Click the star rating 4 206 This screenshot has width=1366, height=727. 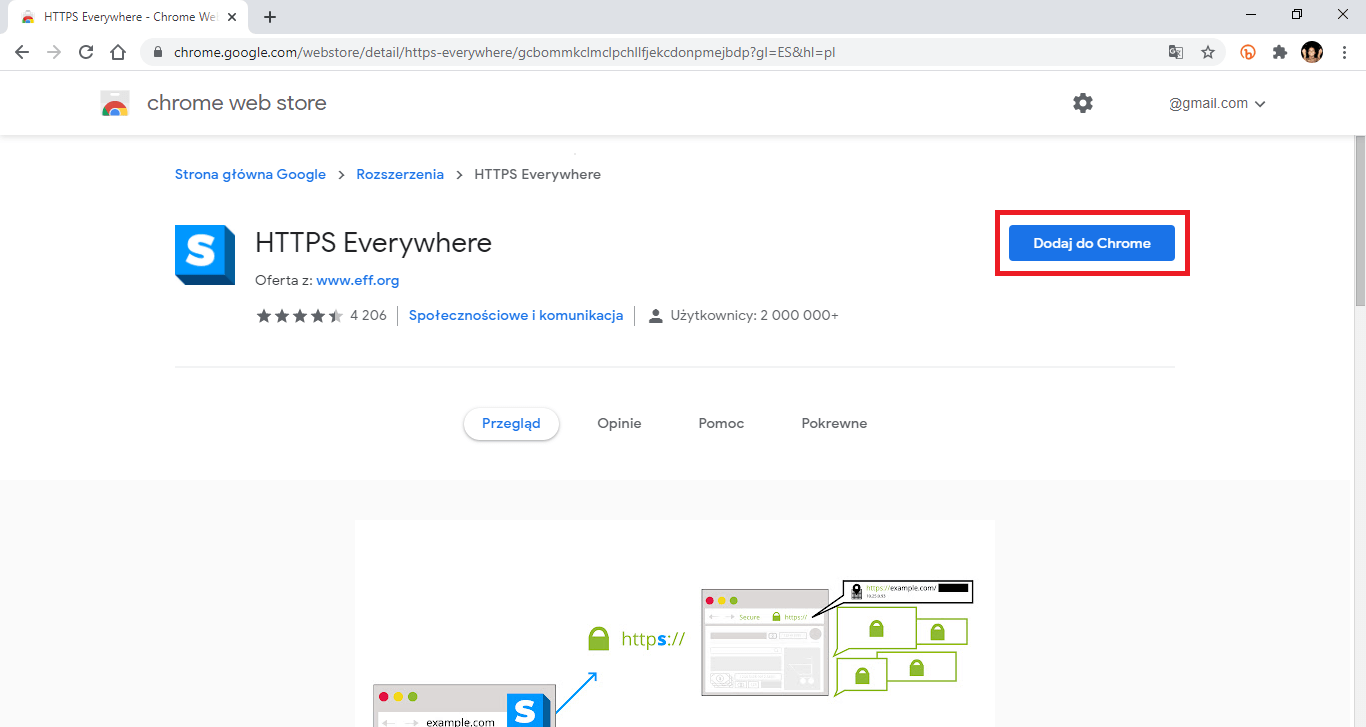point(321,315)
